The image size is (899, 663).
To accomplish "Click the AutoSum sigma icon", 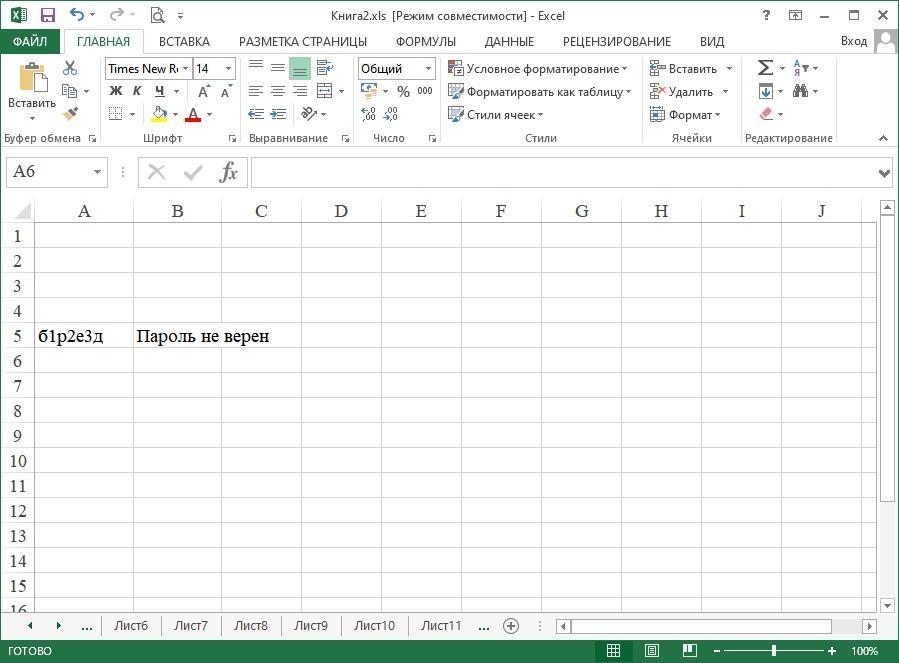I will (x=765, y=68).
